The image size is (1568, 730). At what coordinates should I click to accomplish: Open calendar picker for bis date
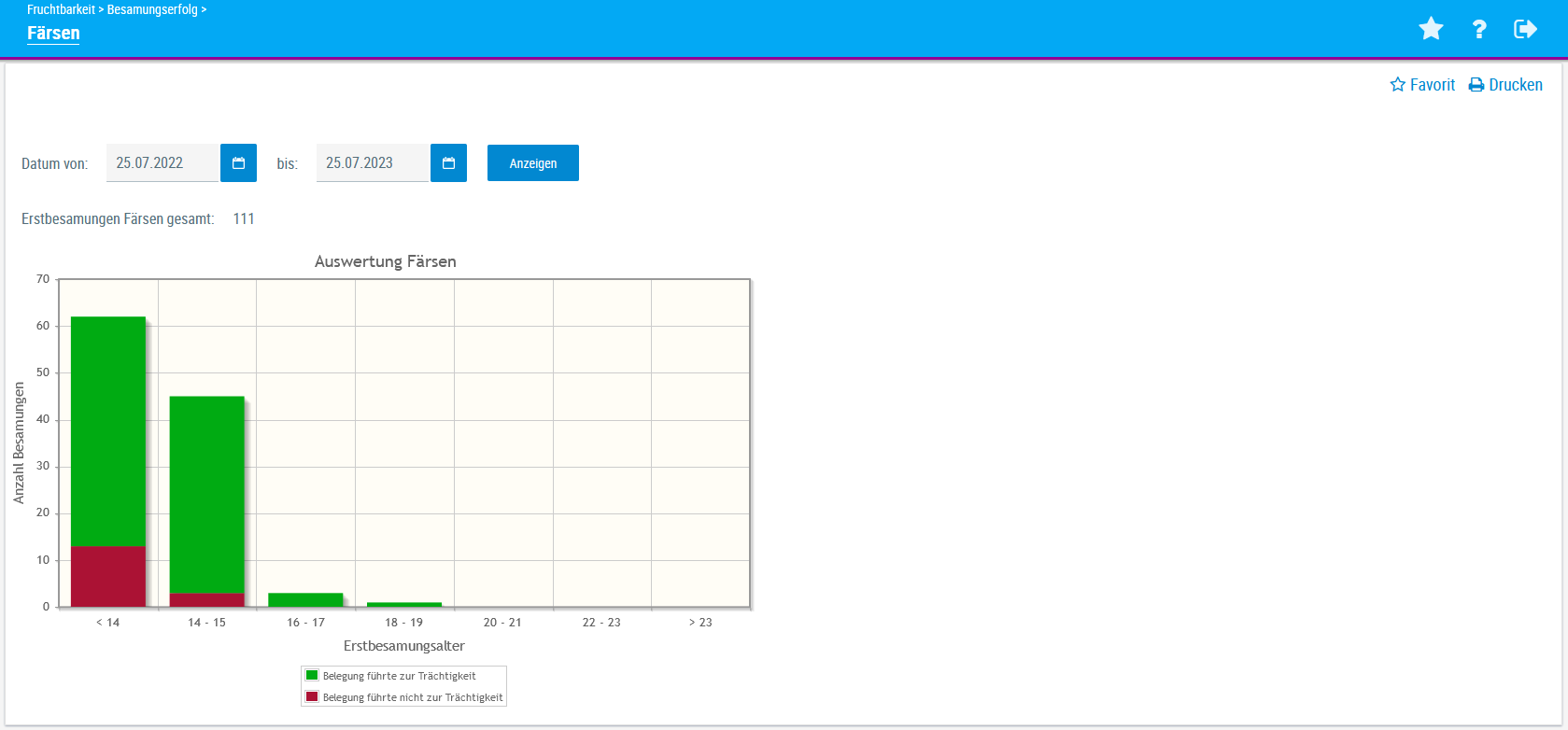[448, 163]
